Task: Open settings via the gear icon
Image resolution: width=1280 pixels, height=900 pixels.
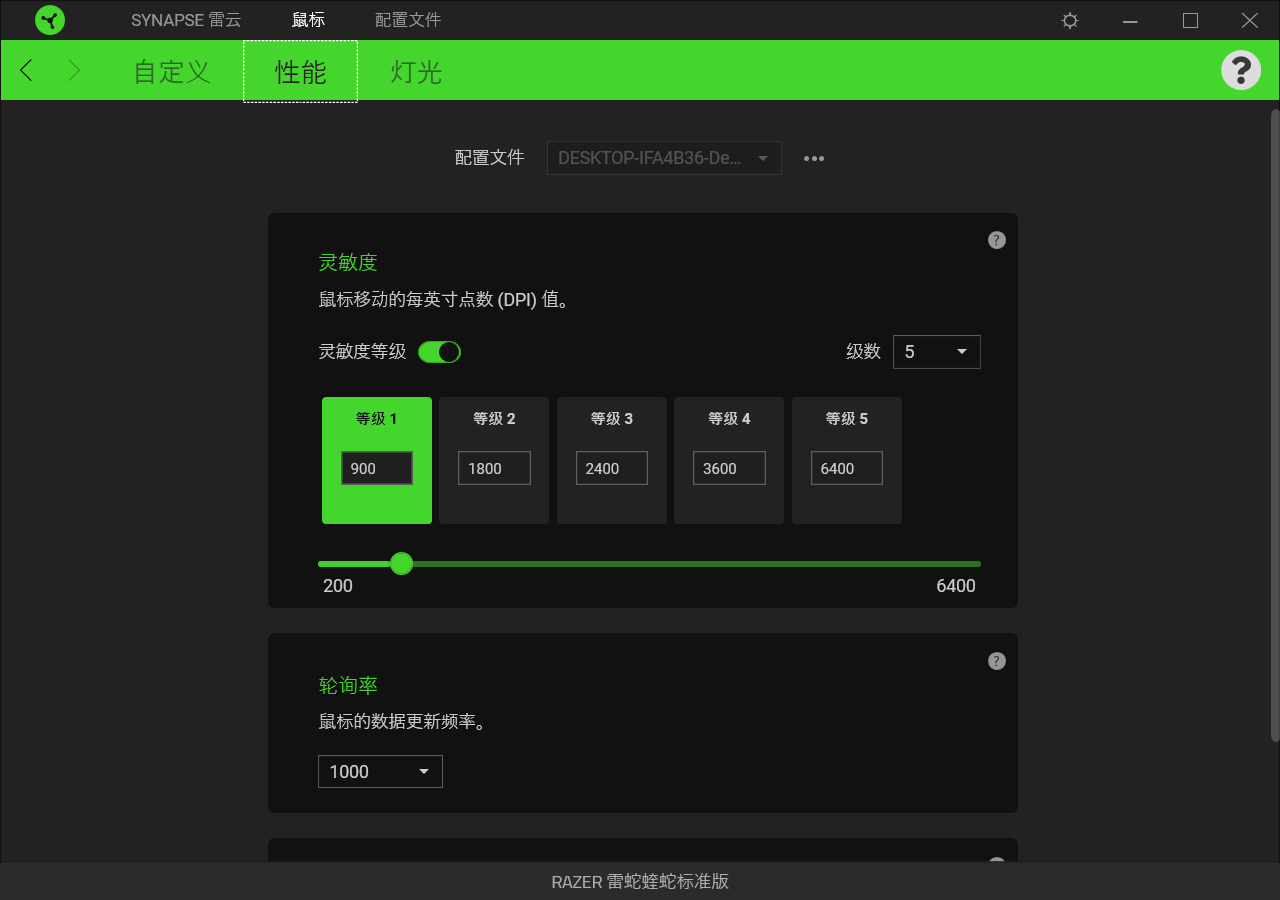Action: (1070, 20)
